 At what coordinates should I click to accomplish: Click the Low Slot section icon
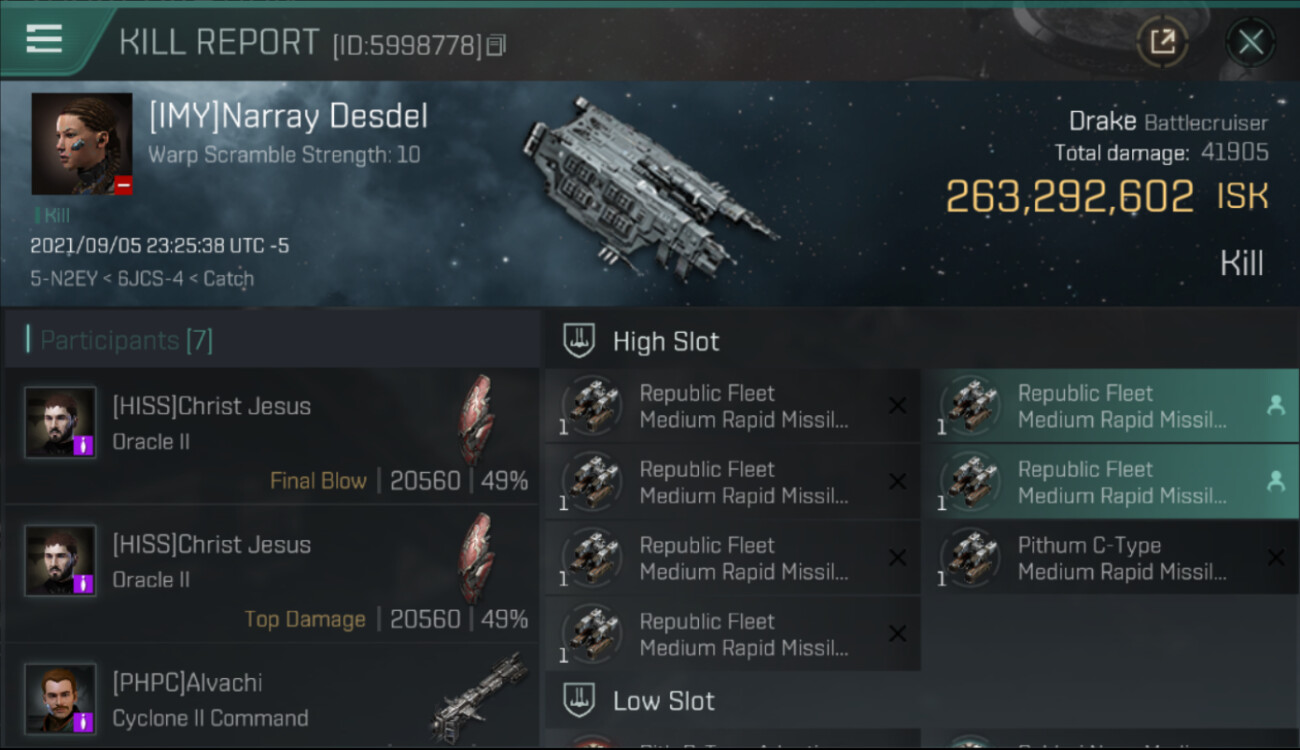579,700
